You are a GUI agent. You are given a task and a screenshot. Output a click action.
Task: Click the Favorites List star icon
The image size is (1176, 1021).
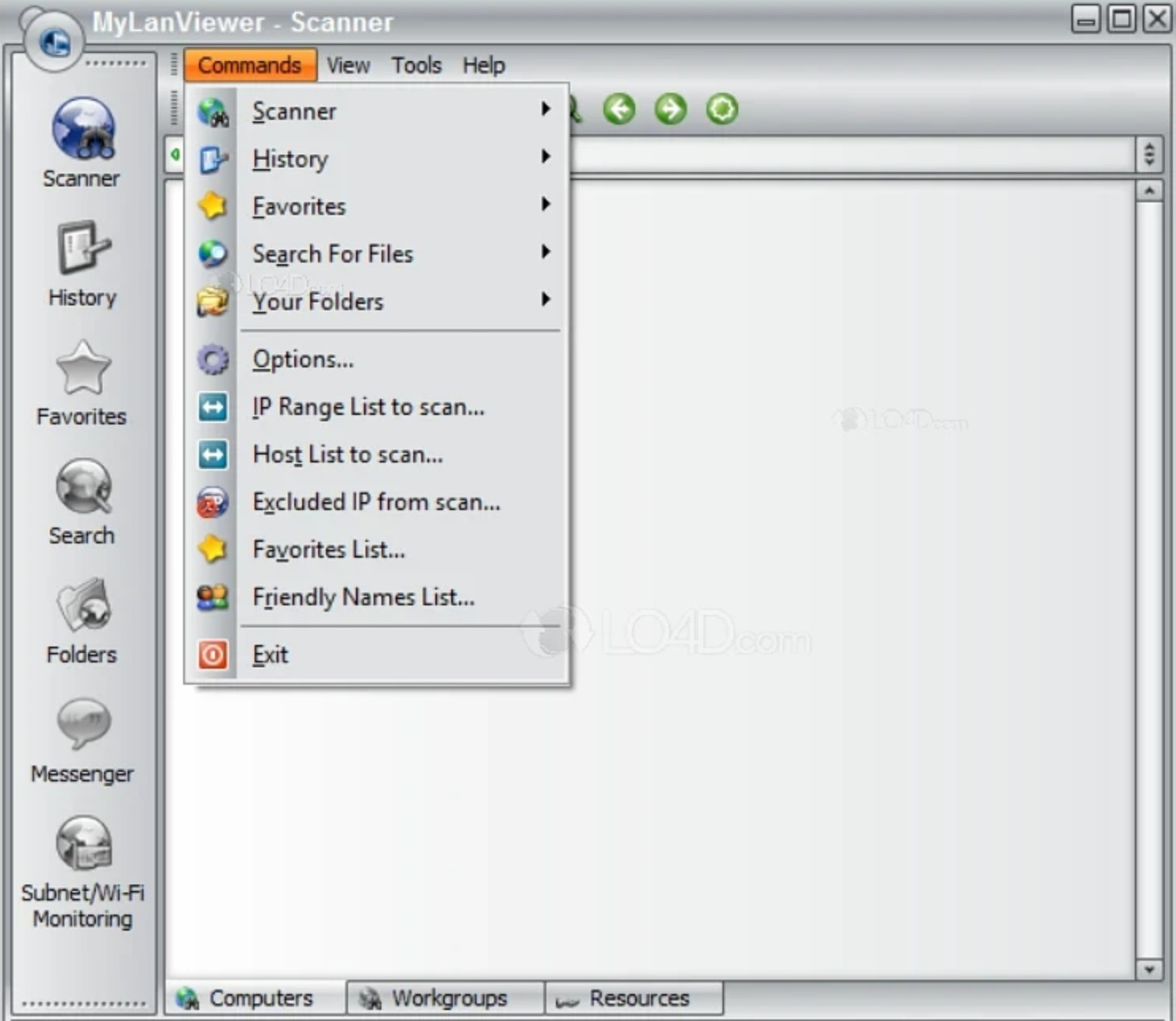(213, 549)
